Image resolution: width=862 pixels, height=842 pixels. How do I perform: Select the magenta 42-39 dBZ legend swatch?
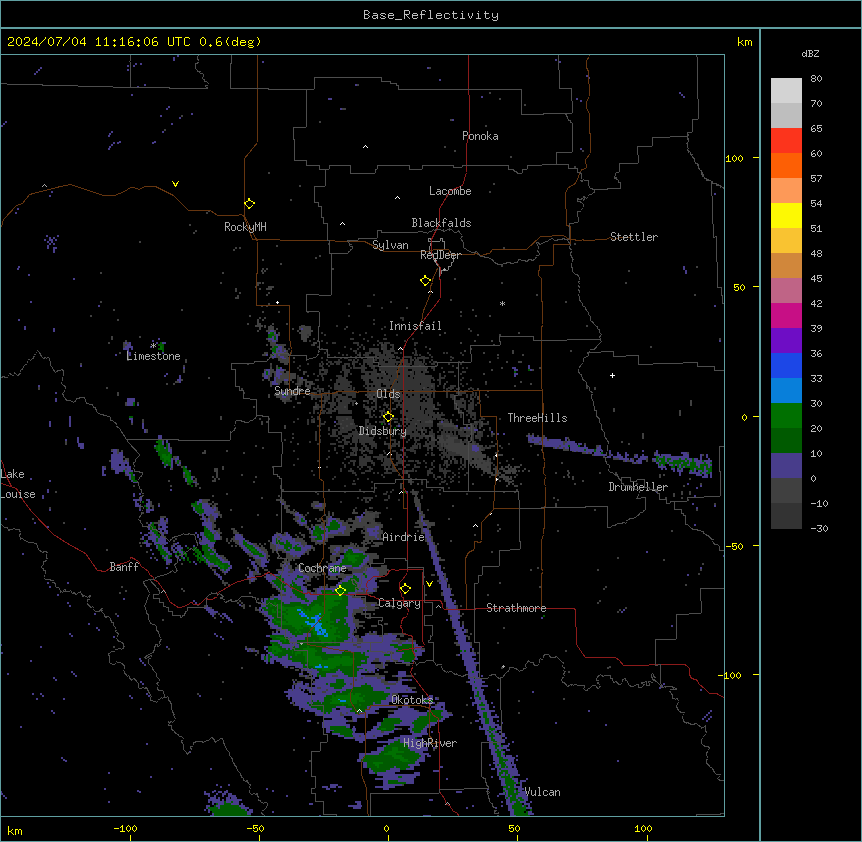[786, 316]
